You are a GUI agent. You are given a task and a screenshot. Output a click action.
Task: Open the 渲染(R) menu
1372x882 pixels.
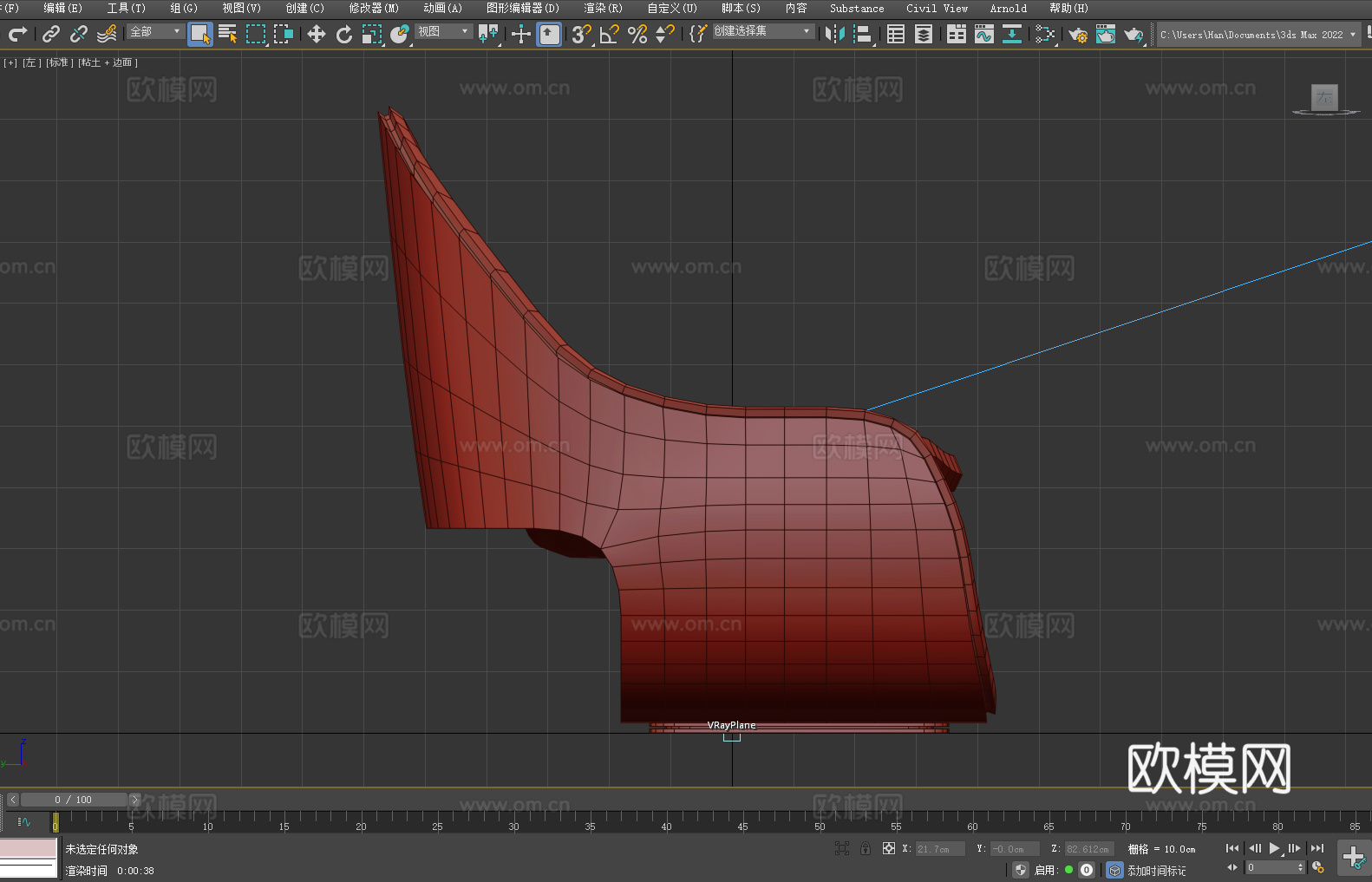(x=603, y=8)
